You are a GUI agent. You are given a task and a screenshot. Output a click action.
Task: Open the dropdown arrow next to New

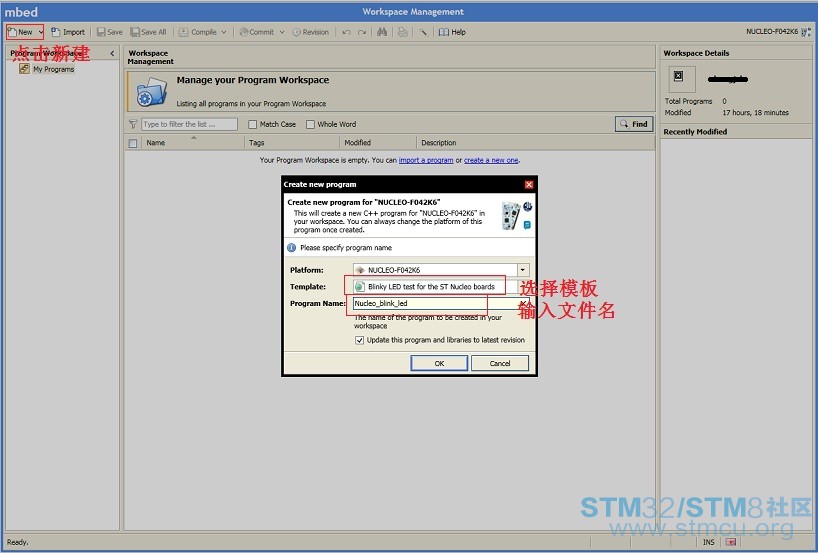tap(41, 32)
